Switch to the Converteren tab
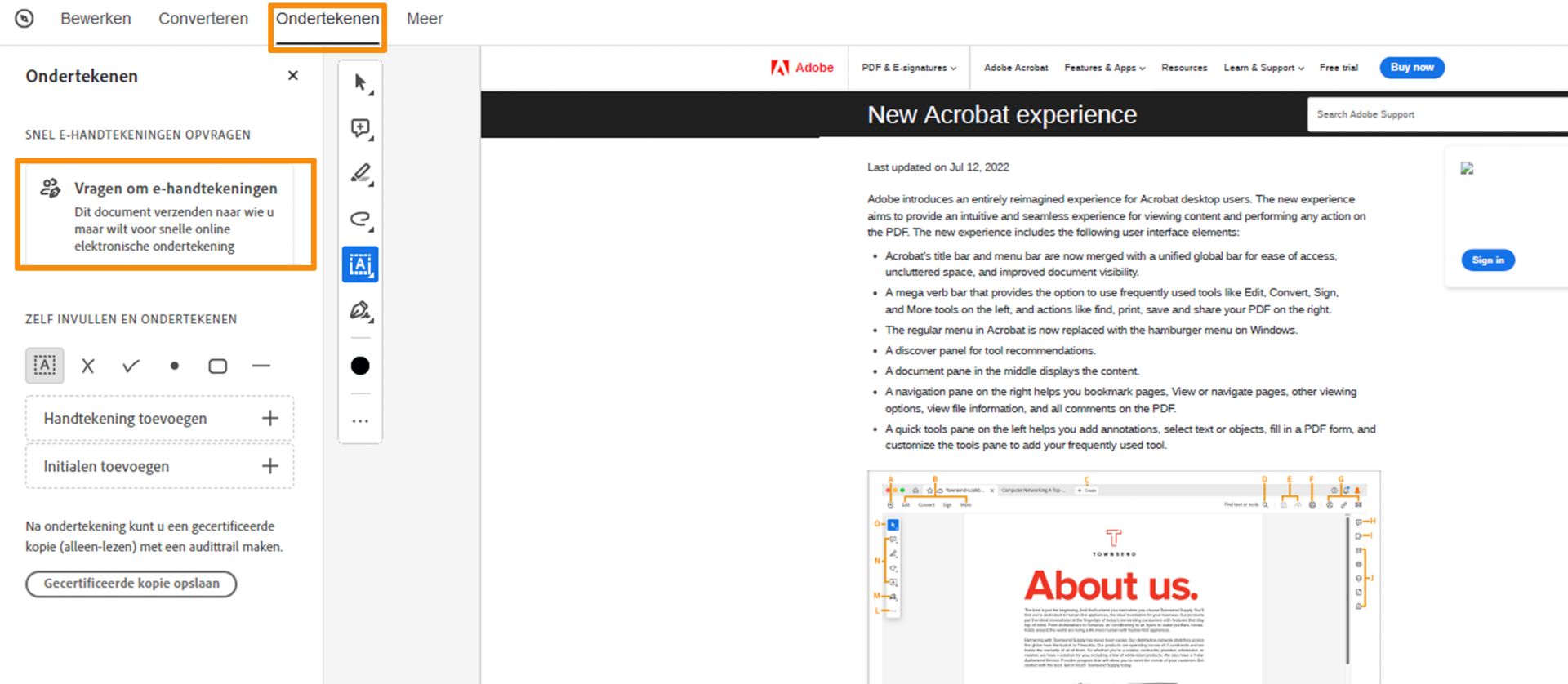This screenshot has width=1568, height=684. [203, 18]
